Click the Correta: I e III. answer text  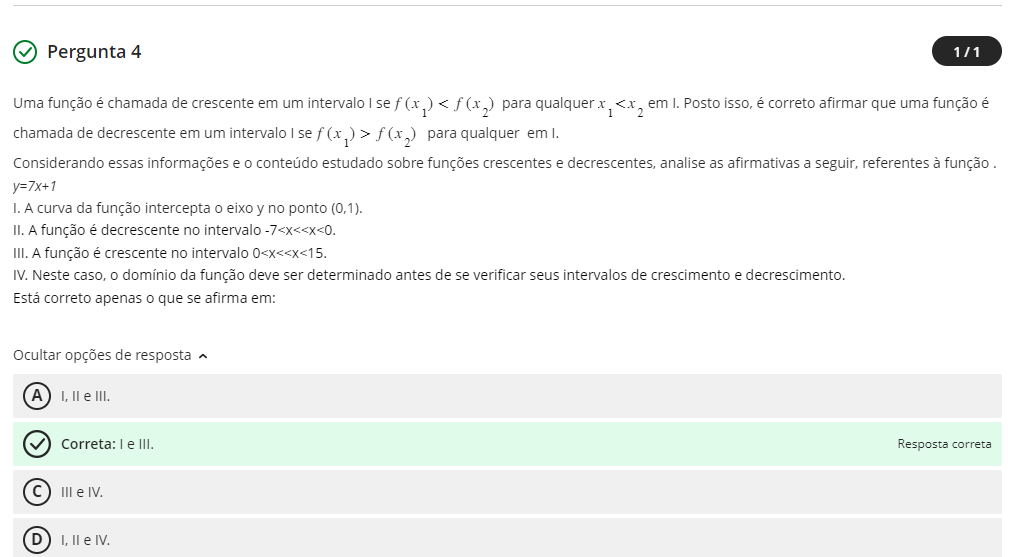(108, 444)
